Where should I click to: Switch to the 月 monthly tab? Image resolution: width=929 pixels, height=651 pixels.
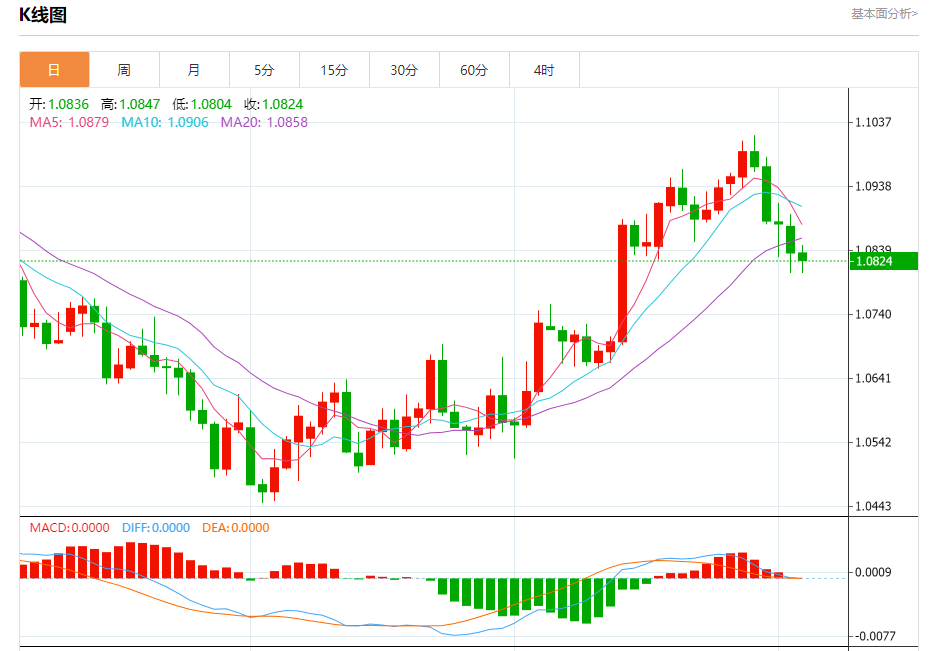click(194, 70)
